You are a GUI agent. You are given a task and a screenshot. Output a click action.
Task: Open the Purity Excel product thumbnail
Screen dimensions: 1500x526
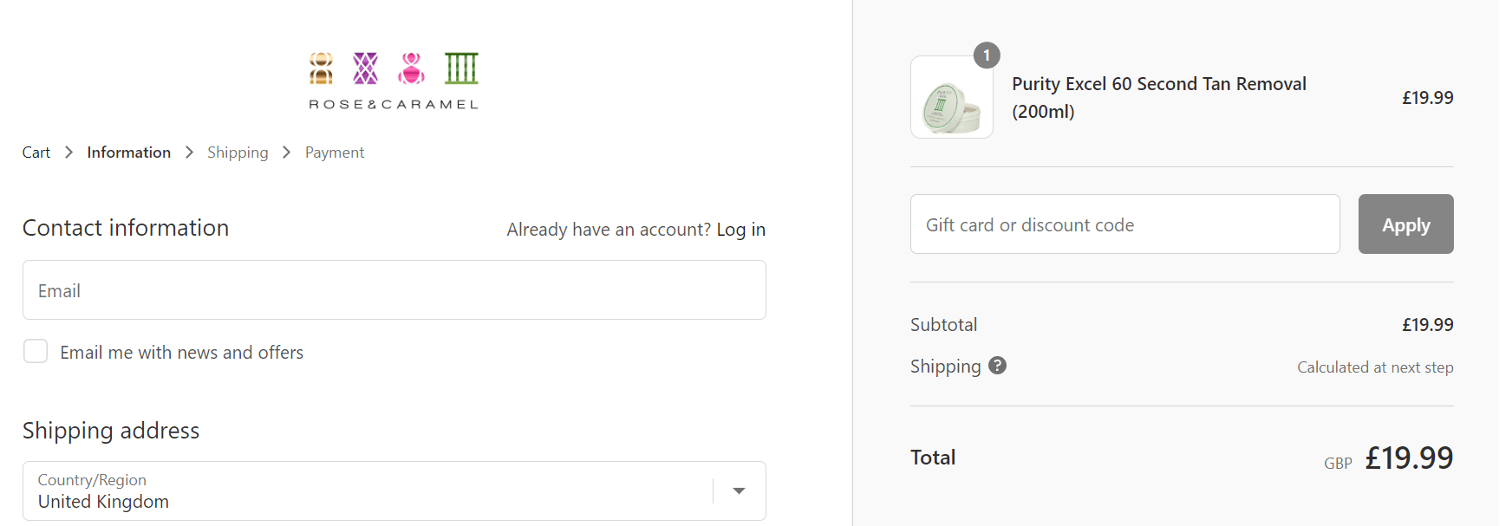pos(952,97)
